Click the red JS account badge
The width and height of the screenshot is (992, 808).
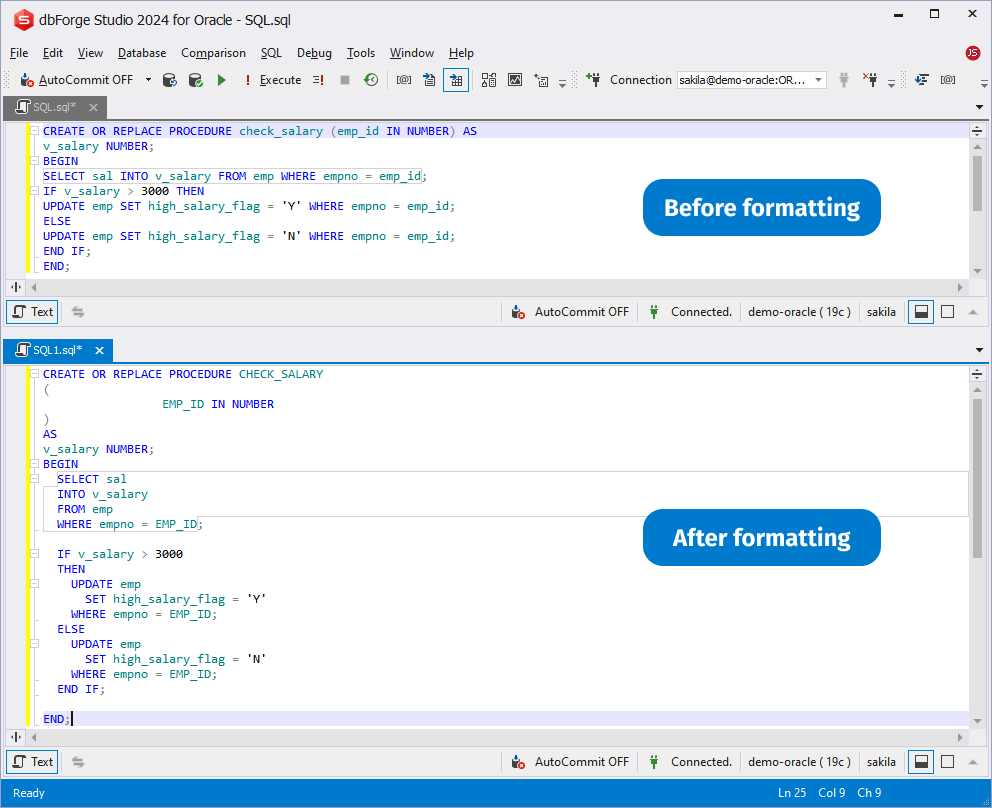972,53
